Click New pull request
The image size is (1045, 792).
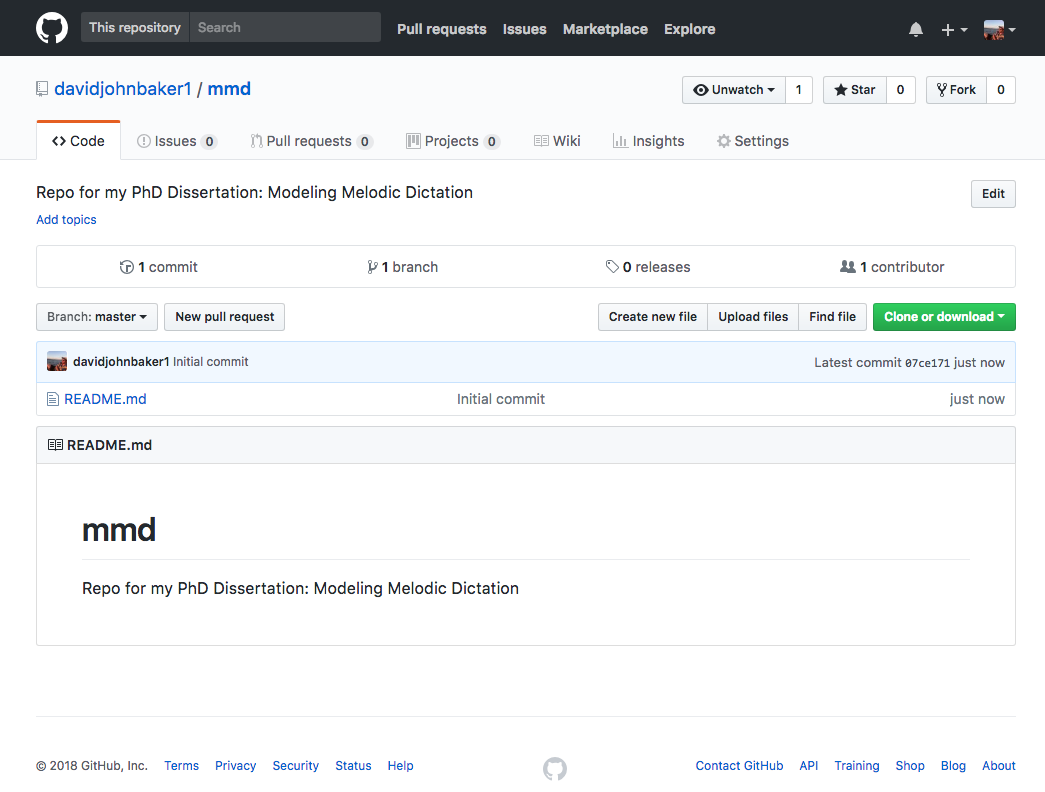pos(225,317)
